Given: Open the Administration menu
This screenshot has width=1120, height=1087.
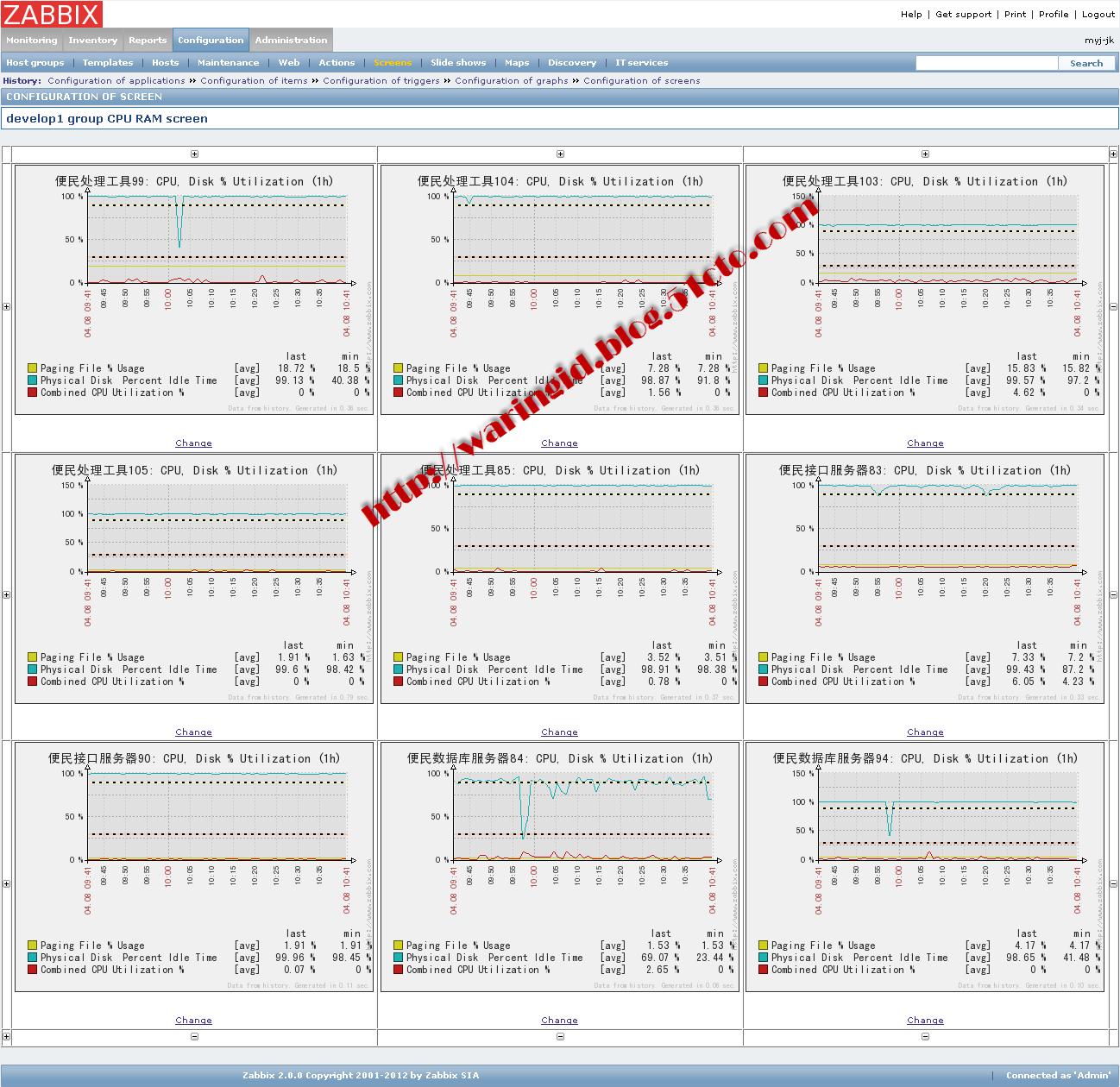Looking at the screenshot, I should click(x=291, y=40).
